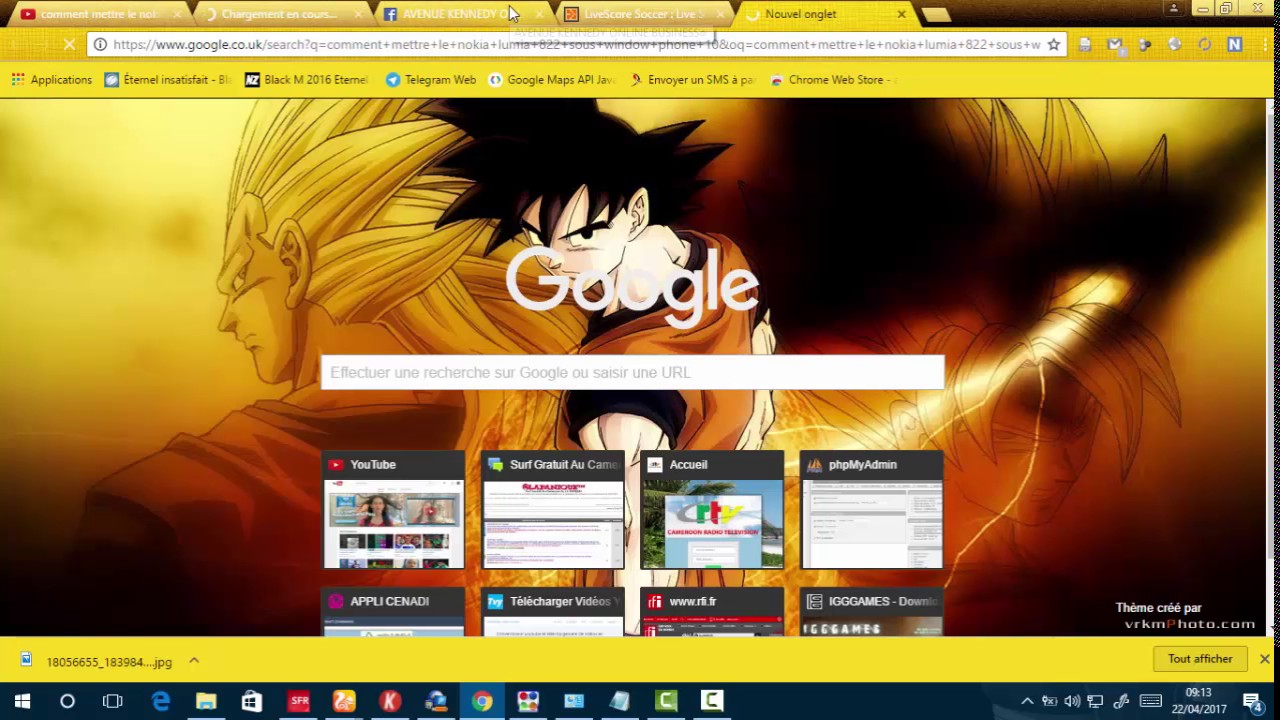Open the globe app icon left of Chrome on taskbar
This screenshot has height=720, width=1280.
(436, 701)
